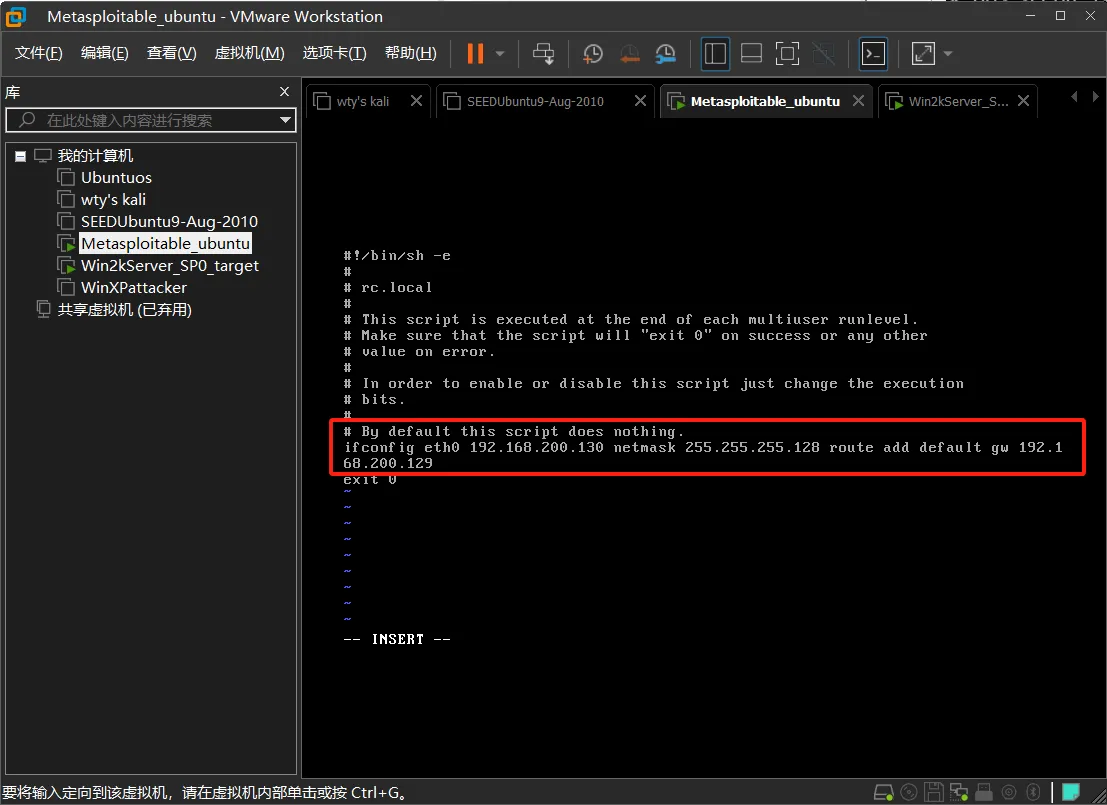Open the power options dropdown arrow
This screenshot has height=805, width=1107.
500,54
